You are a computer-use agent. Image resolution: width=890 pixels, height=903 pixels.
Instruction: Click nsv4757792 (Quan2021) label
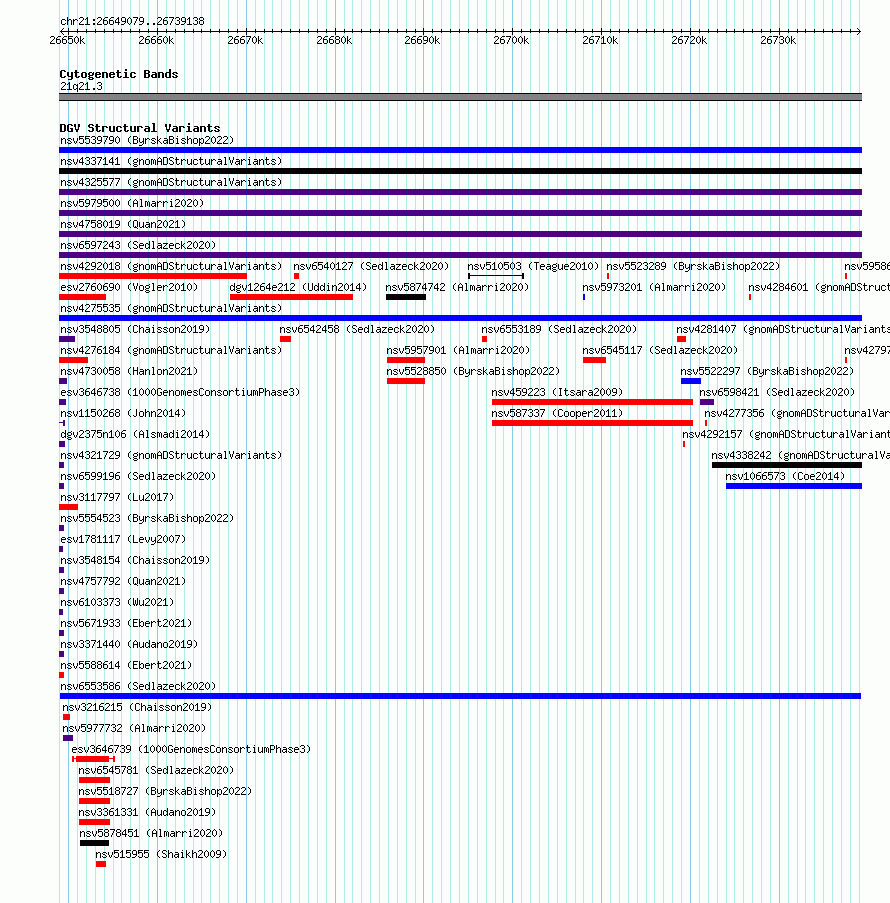coord(123,581)
